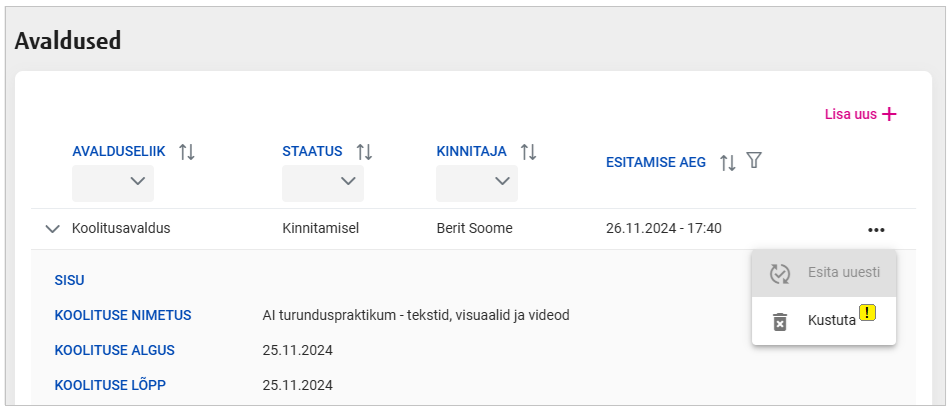This screenshot has width=950, height=411.
Task: Click the Lisa uus link
Action: point(850,114)
